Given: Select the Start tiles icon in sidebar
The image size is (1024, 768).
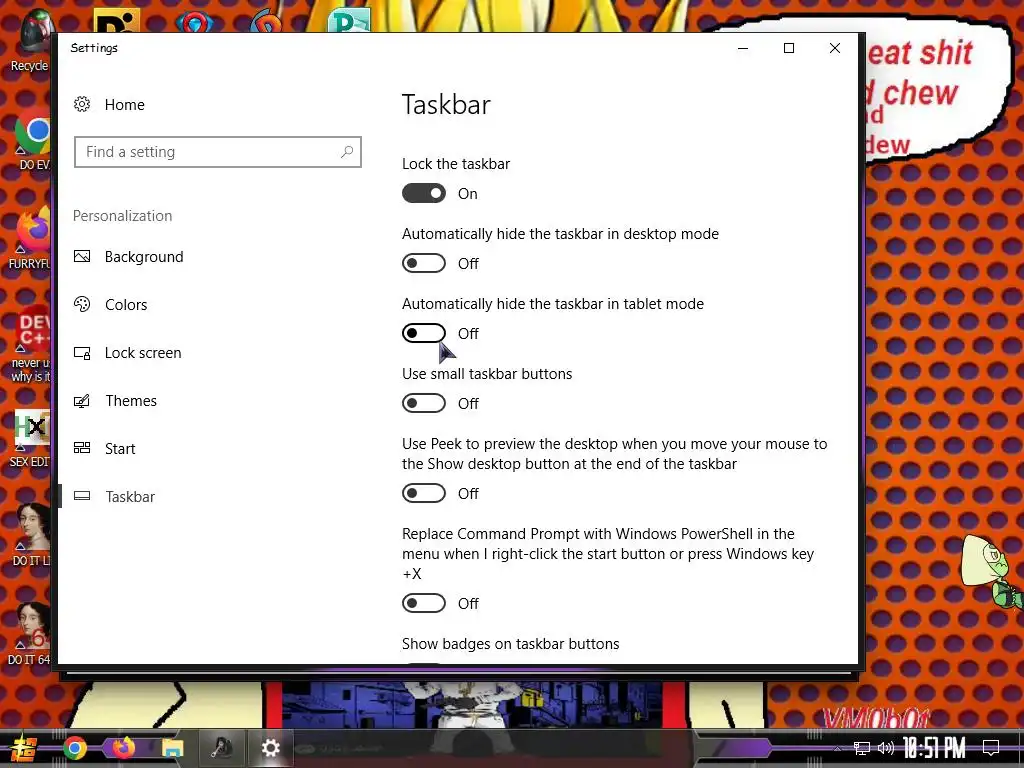Looking at the screenshot, I should pos(82,448).
